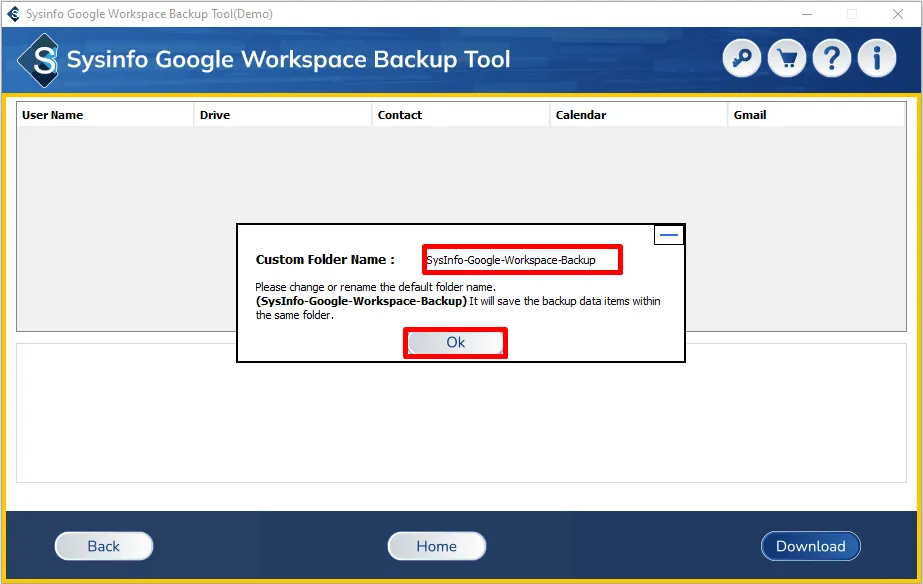Open the key activation icon
This screenshot has height=584, width=923.
coord(741,58)
